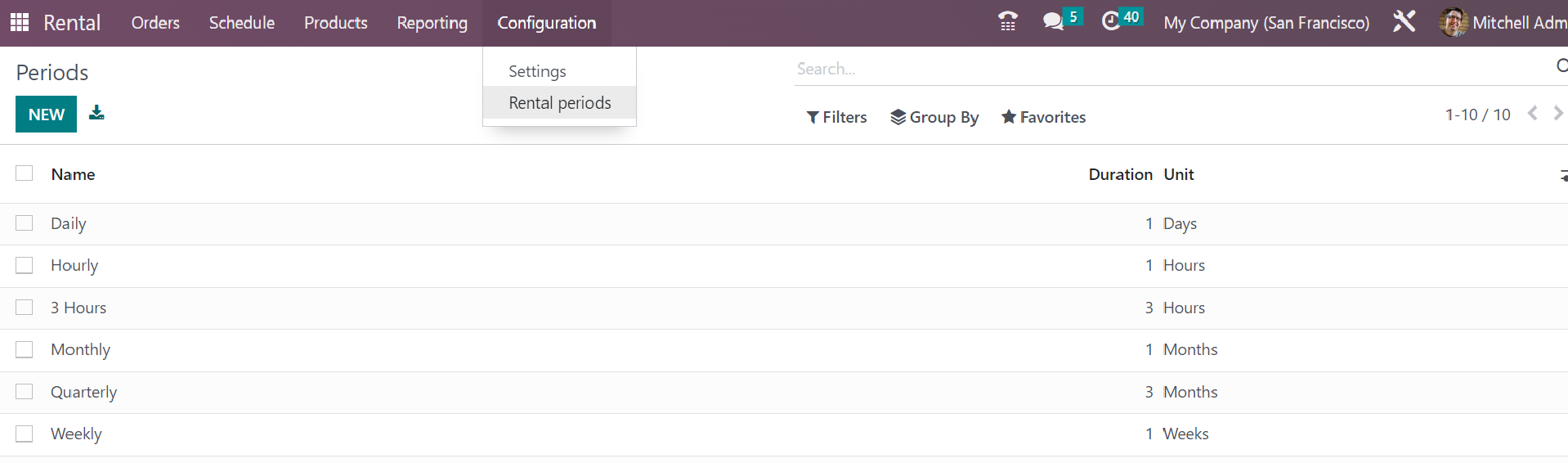Viewport: 1568px width, 463px height.
Task: Open the Quarterly period record
Action: (x=84, y=392)
